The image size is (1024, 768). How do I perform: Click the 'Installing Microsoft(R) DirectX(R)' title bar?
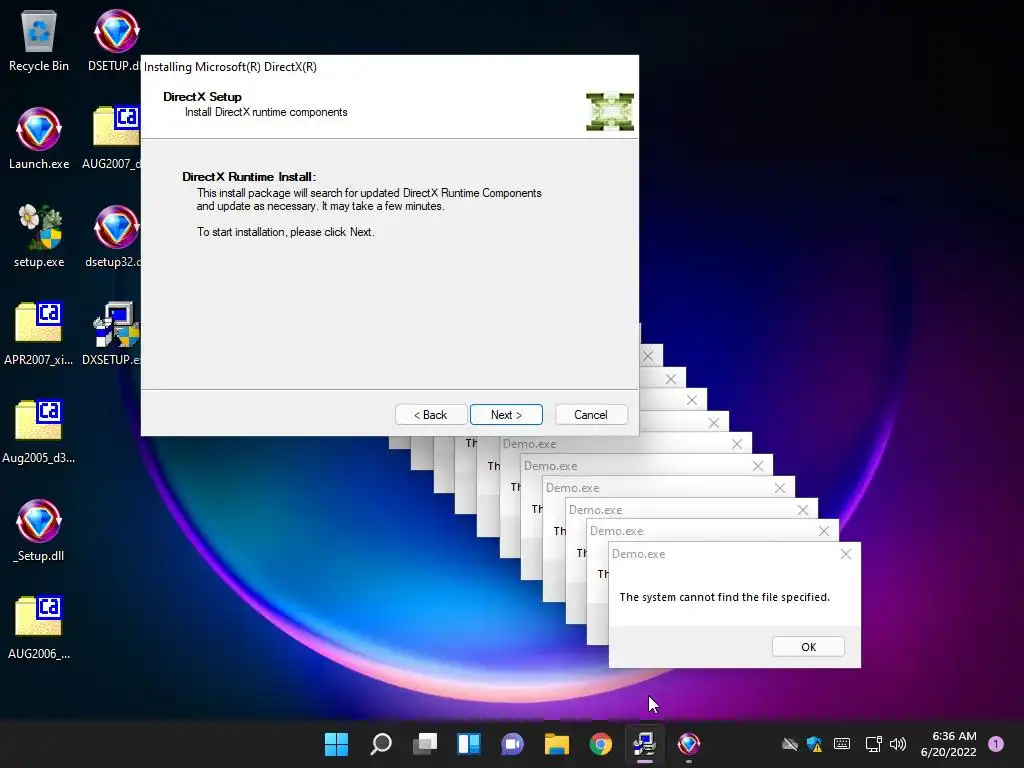click(x=390, y=67)
